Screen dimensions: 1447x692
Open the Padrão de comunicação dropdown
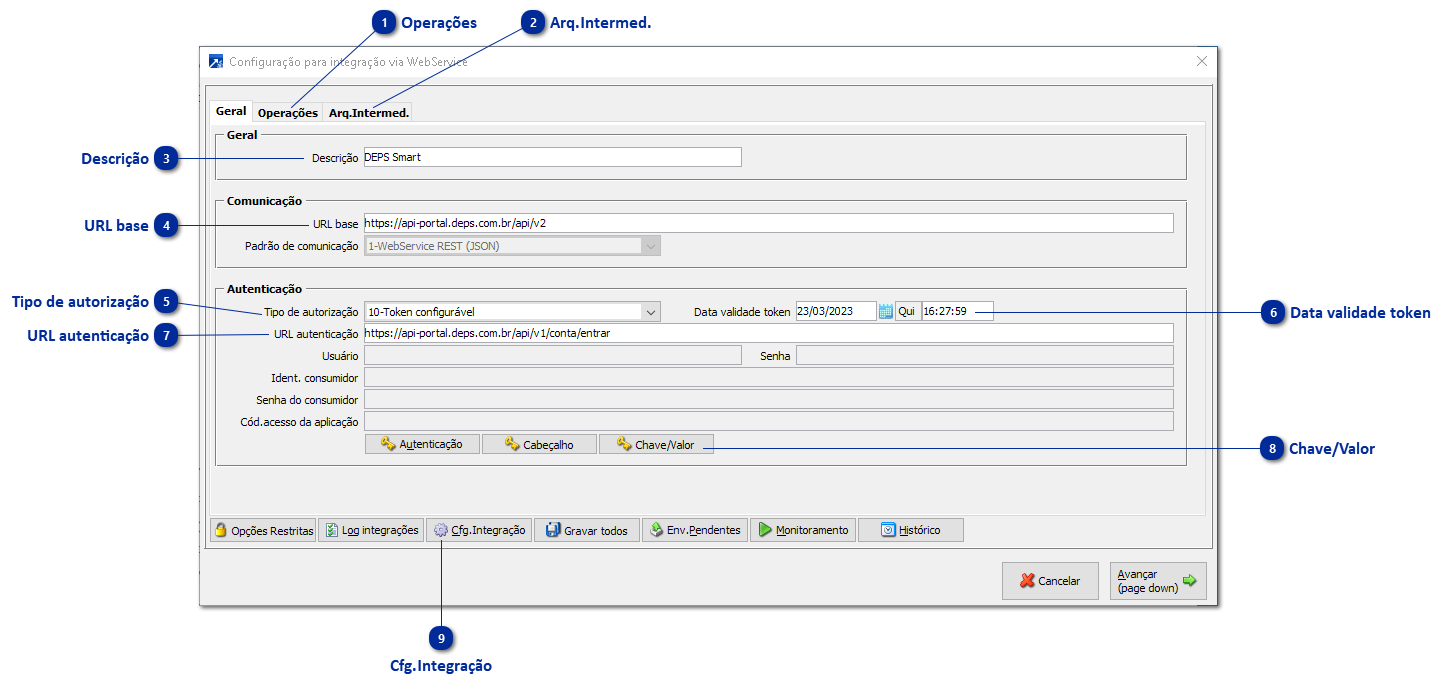(652, 245)
